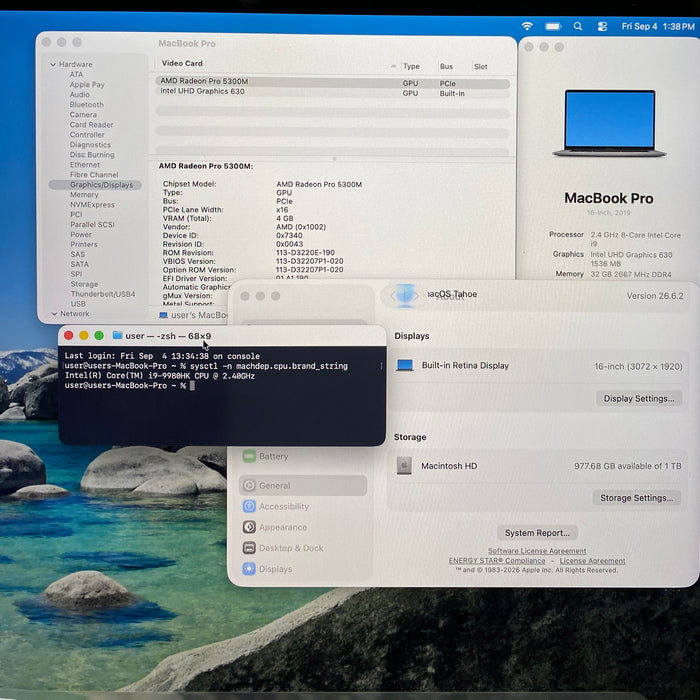Select Audio in hardware sidebar
This screenshot has height=700, width=700.
point(79,94)
